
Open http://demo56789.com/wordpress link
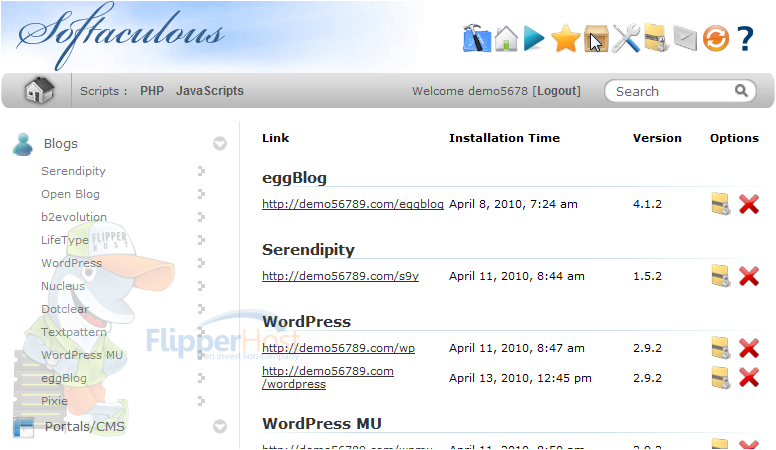pos(328,377)
